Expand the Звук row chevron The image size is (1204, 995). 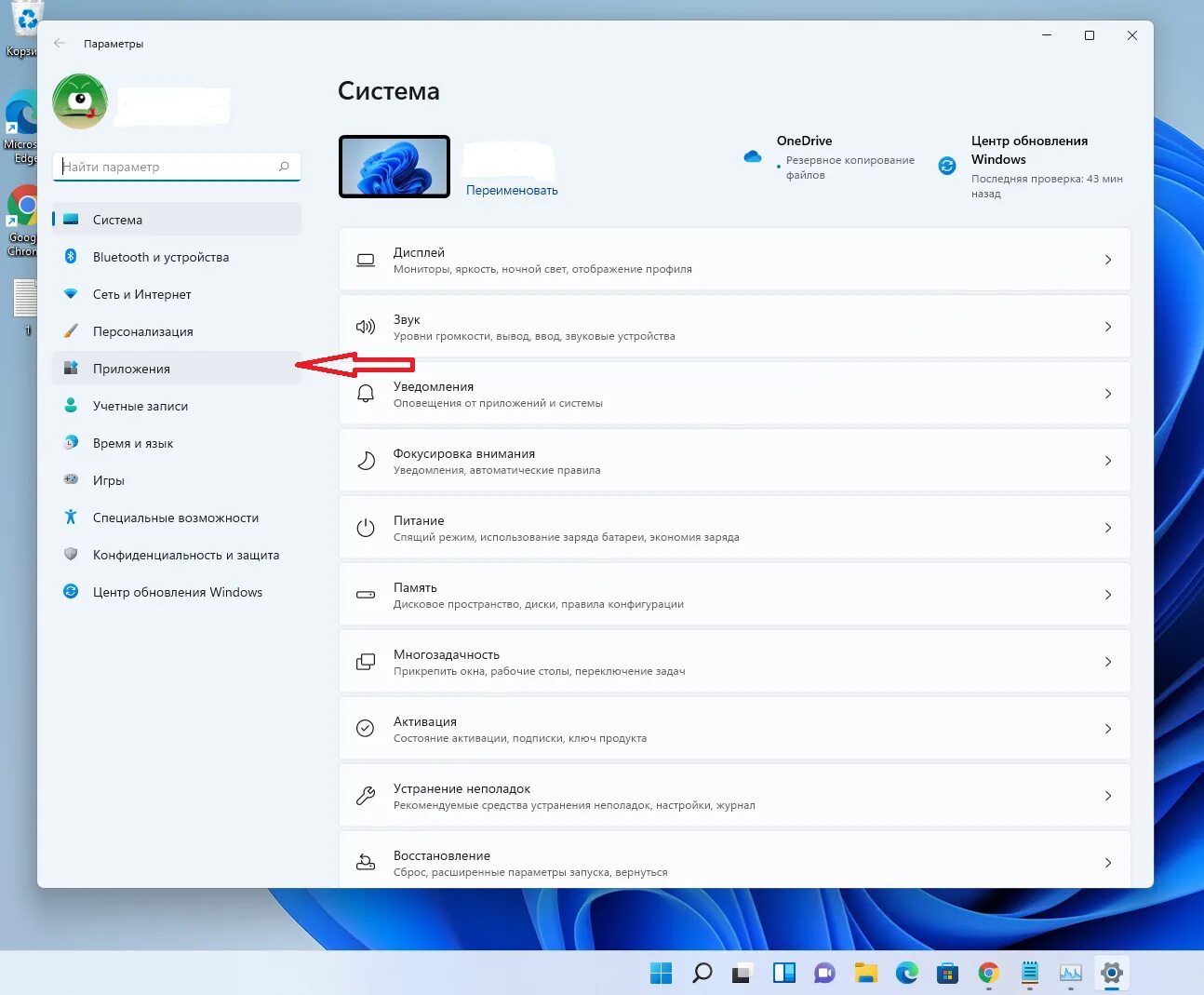tap(1108, 327)
